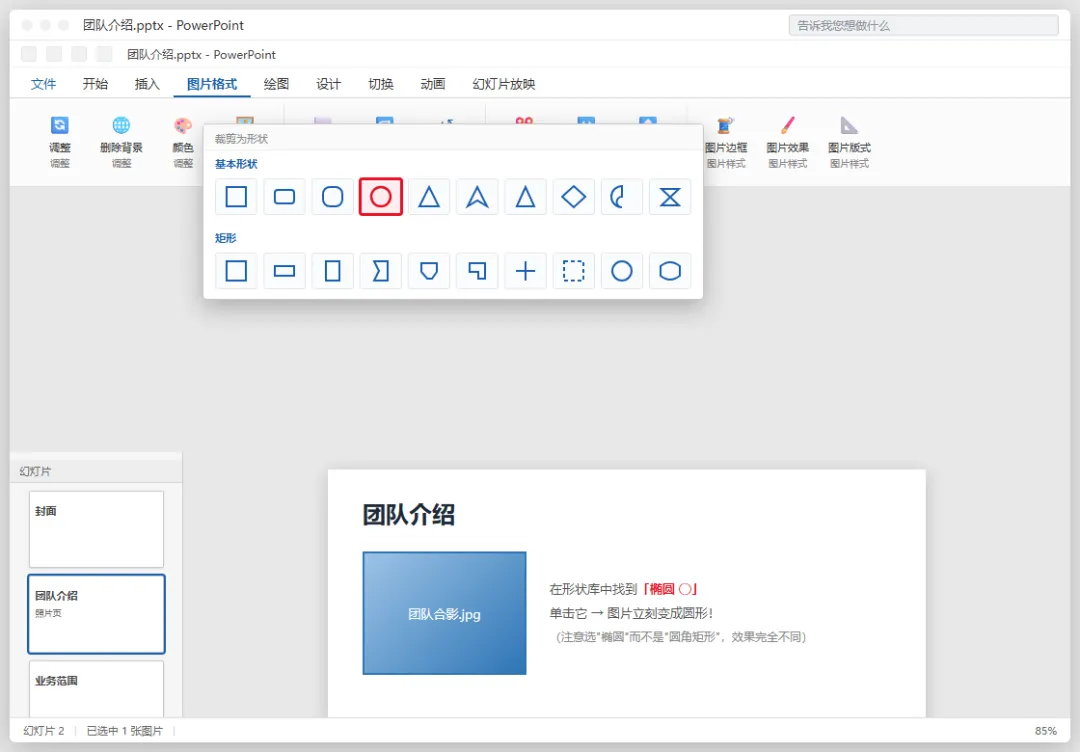1080x752 pixels.
Task: Click the 图片边框 picture border icon
Action: 725,125
